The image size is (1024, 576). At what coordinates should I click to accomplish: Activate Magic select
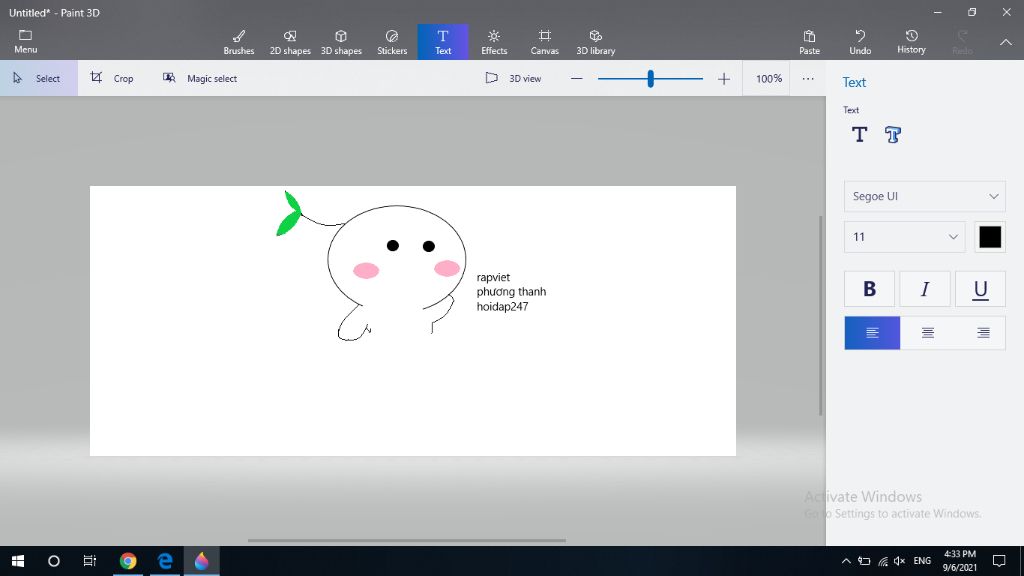coord(200,78)
